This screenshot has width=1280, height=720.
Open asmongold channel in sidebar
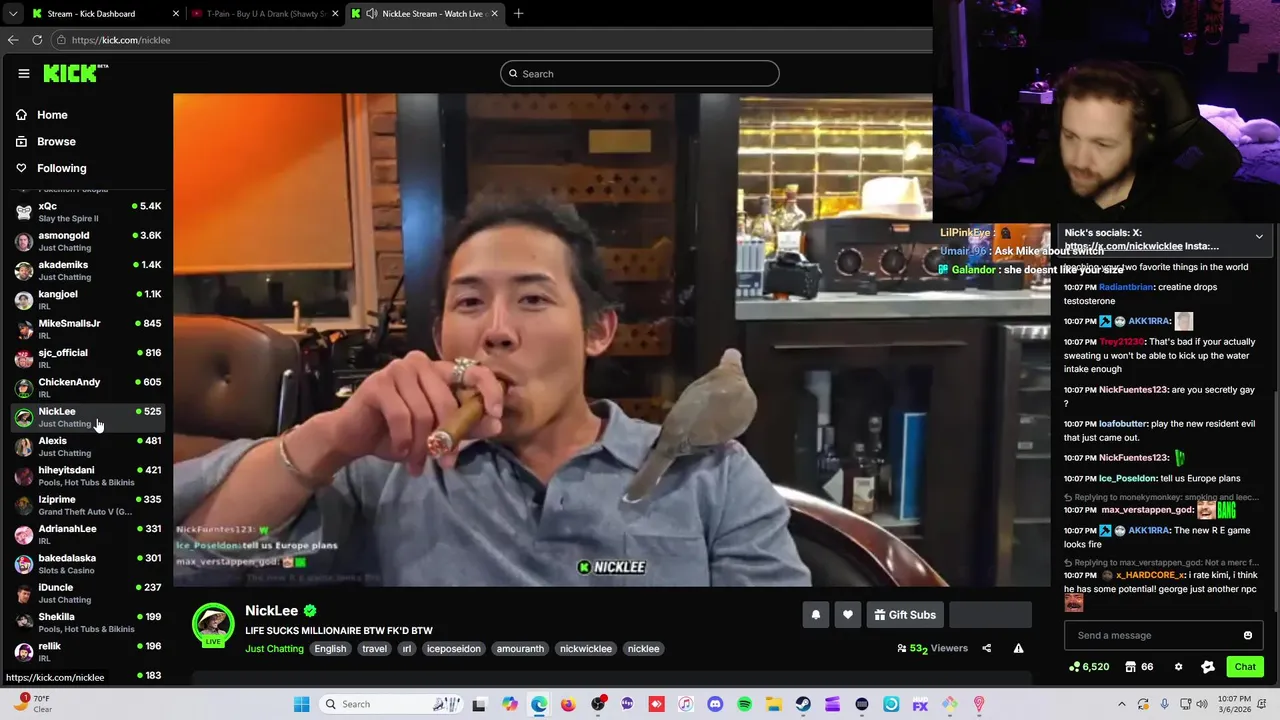[x=88, y=241]
